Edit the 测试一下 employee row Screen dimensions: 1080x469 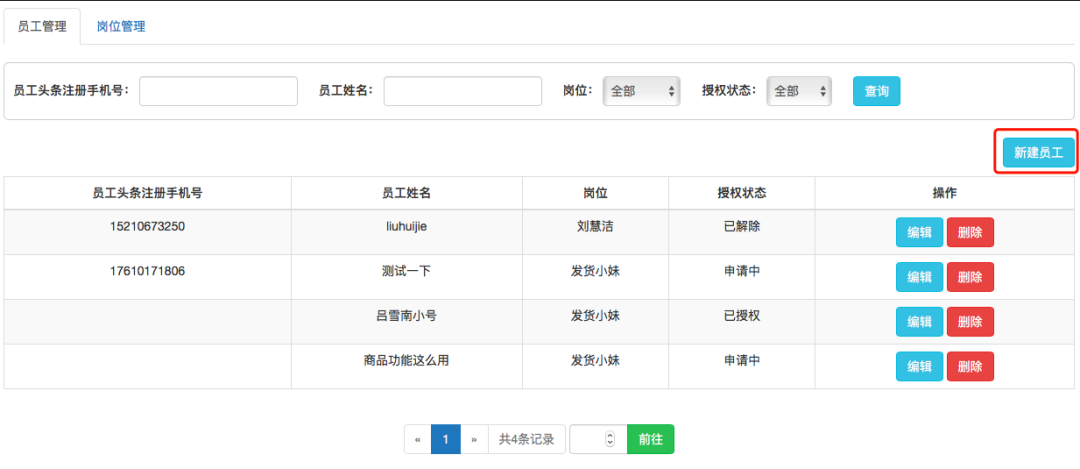point(920,277)
